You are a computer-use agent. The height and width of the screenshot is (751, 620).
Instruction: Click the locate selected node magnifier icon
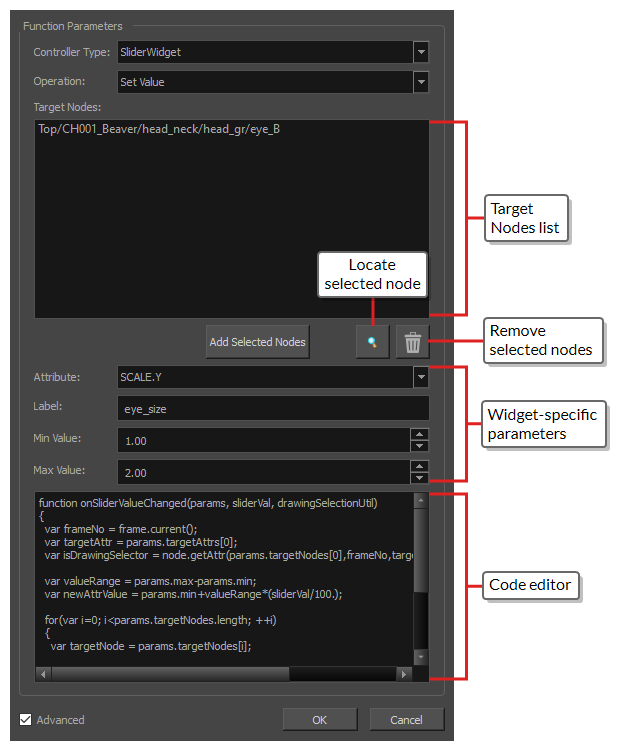(x=371, y=342)
